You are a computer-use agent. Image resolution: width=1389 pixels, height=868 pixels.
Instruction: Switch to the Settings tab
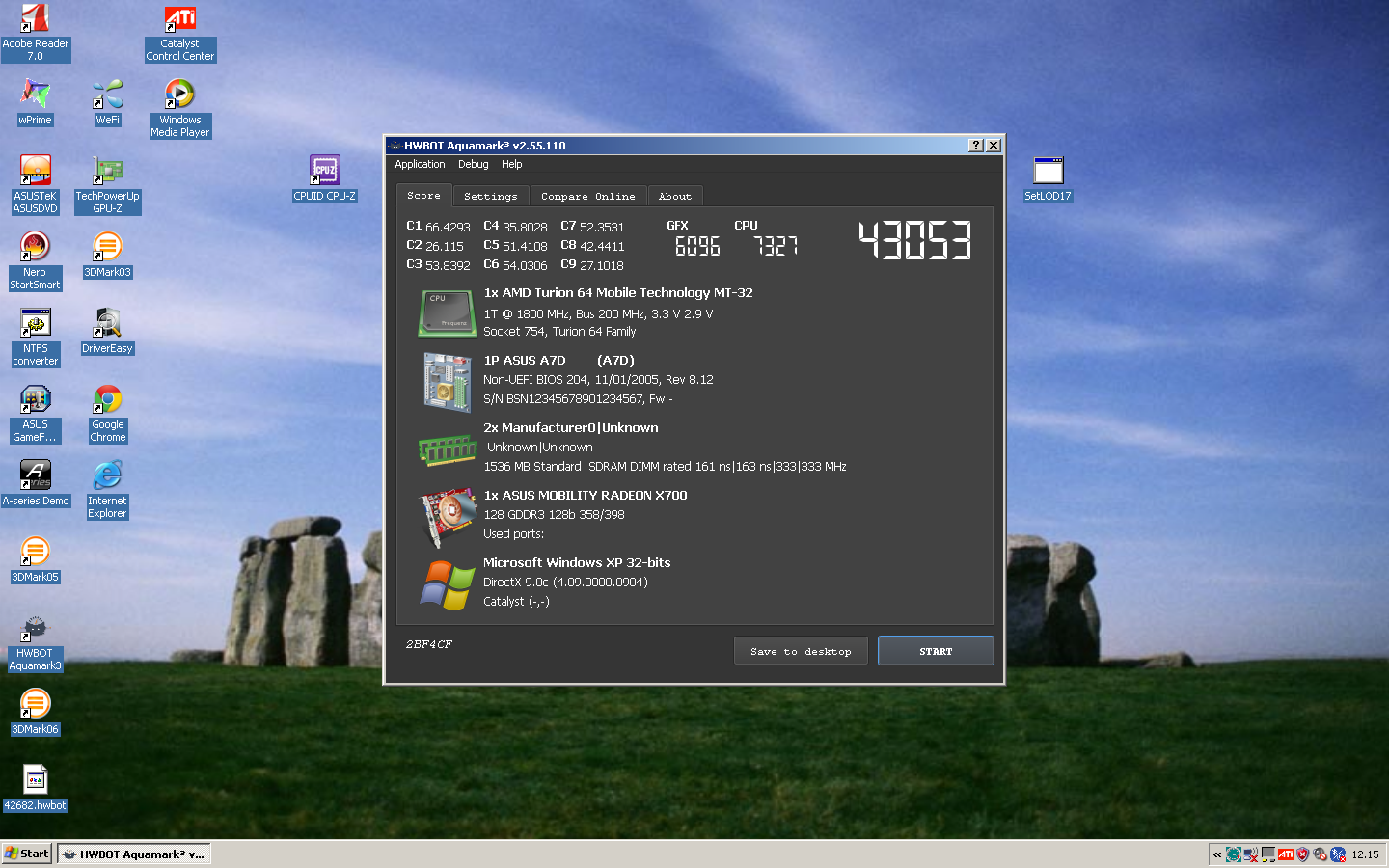click(490, 197)
